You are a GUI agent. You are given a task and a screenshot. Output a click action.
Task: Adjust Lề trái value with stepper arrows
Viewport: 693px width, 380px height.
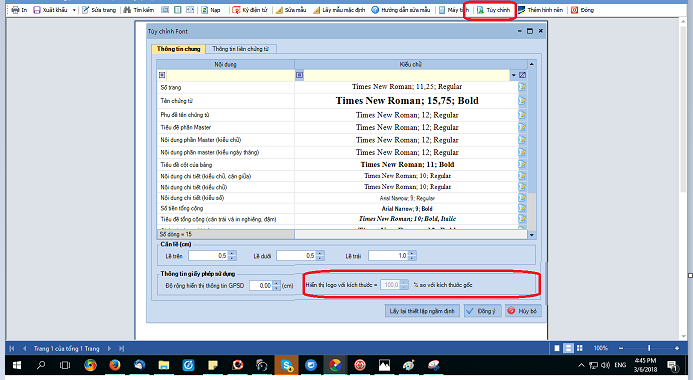[412, 256]
